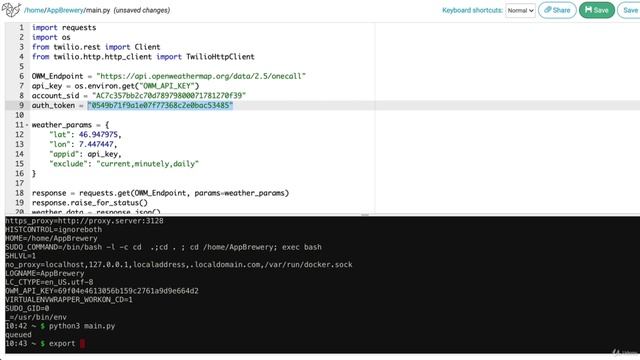Click the lon value 7.447447
This screenshot has width=640, height=360.
point(96,144)
